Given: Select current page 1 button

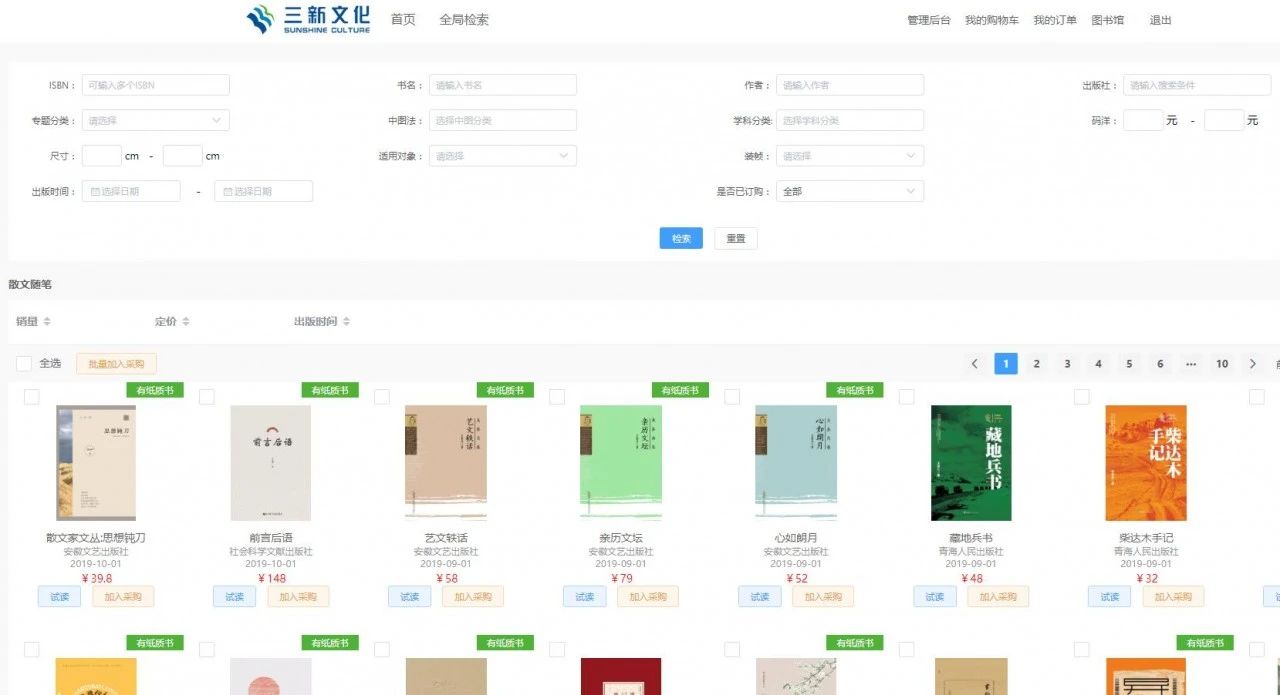Looking at the screenshot, I should (1006, 364).
